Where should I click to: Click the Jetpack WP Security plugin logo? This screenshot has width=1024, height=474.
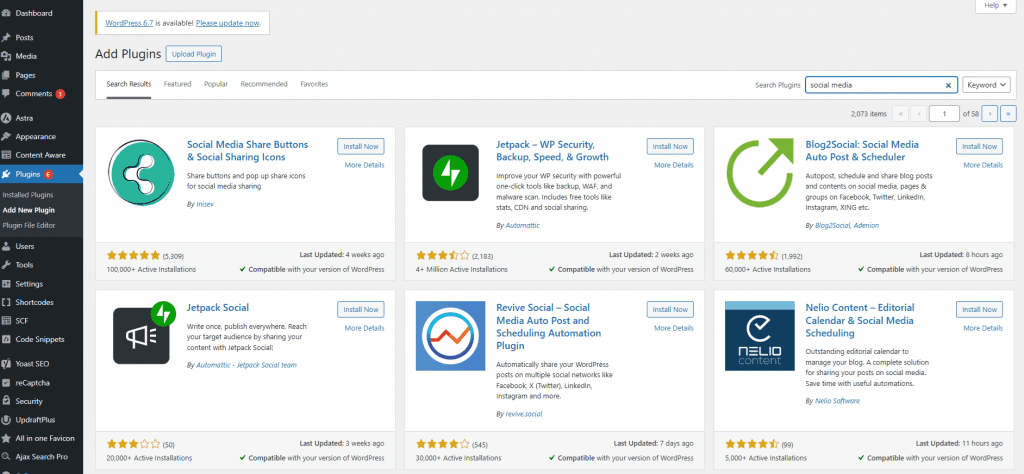[450, 172]
